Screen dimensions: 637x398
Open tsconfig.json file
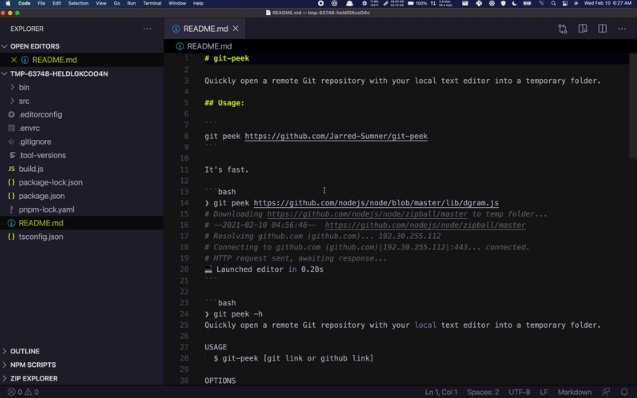(81, 236)
